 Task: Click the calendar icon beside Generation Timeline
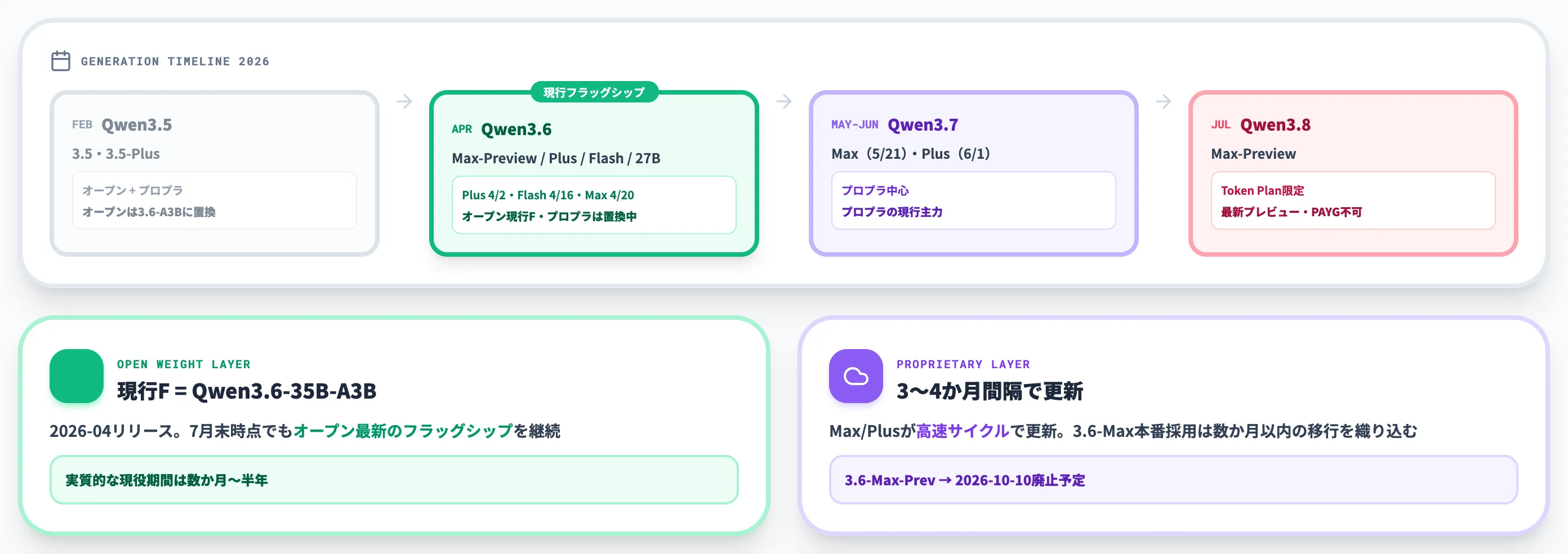pos(61,61)
